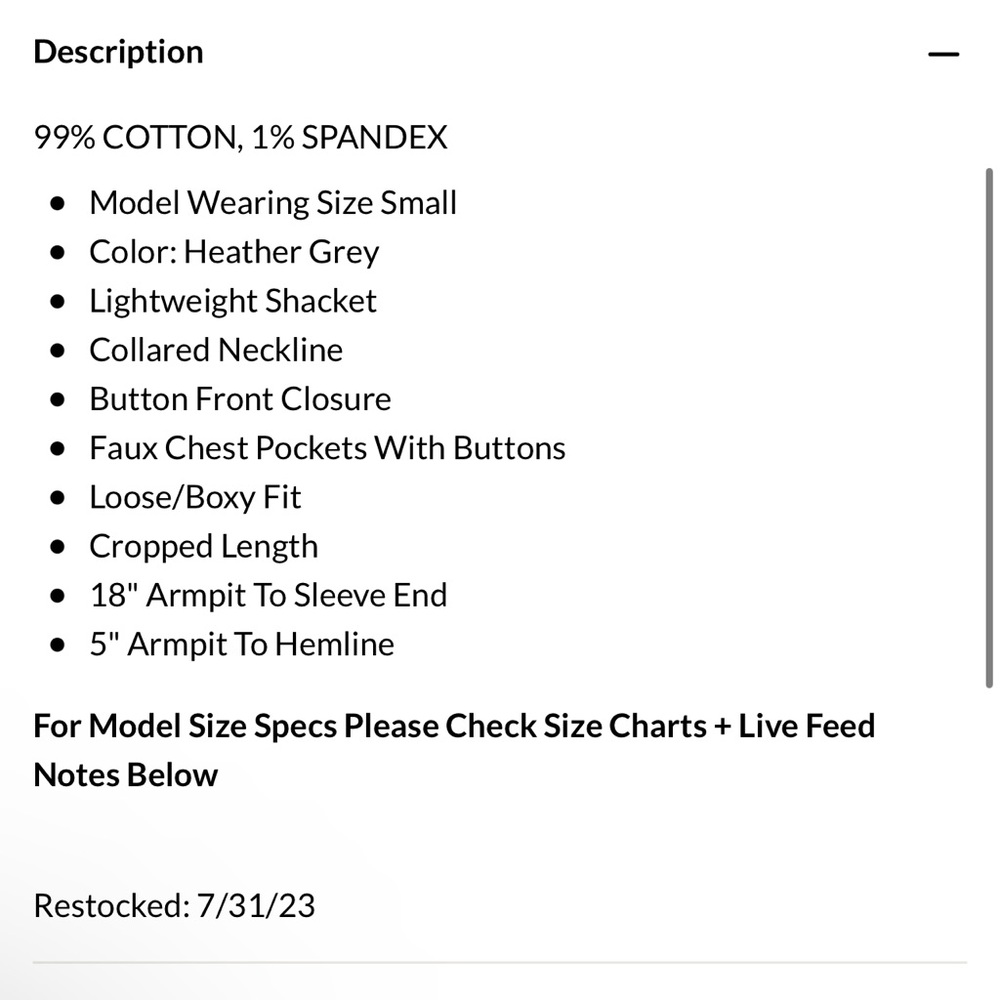Screen dimensions: 1000x1000
Task: Click the bullet point beside Cropped Length
Action: [58, 547]
